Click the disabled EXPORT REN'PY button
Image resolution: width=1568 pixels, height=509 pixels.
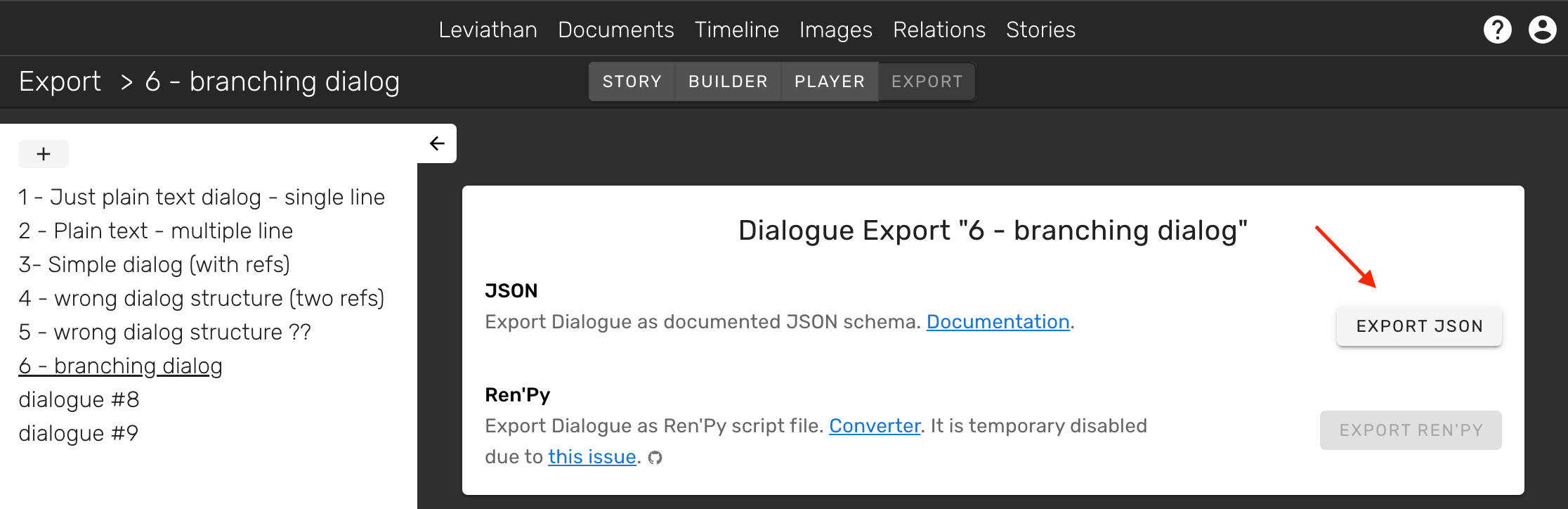tap(1411, 430)
